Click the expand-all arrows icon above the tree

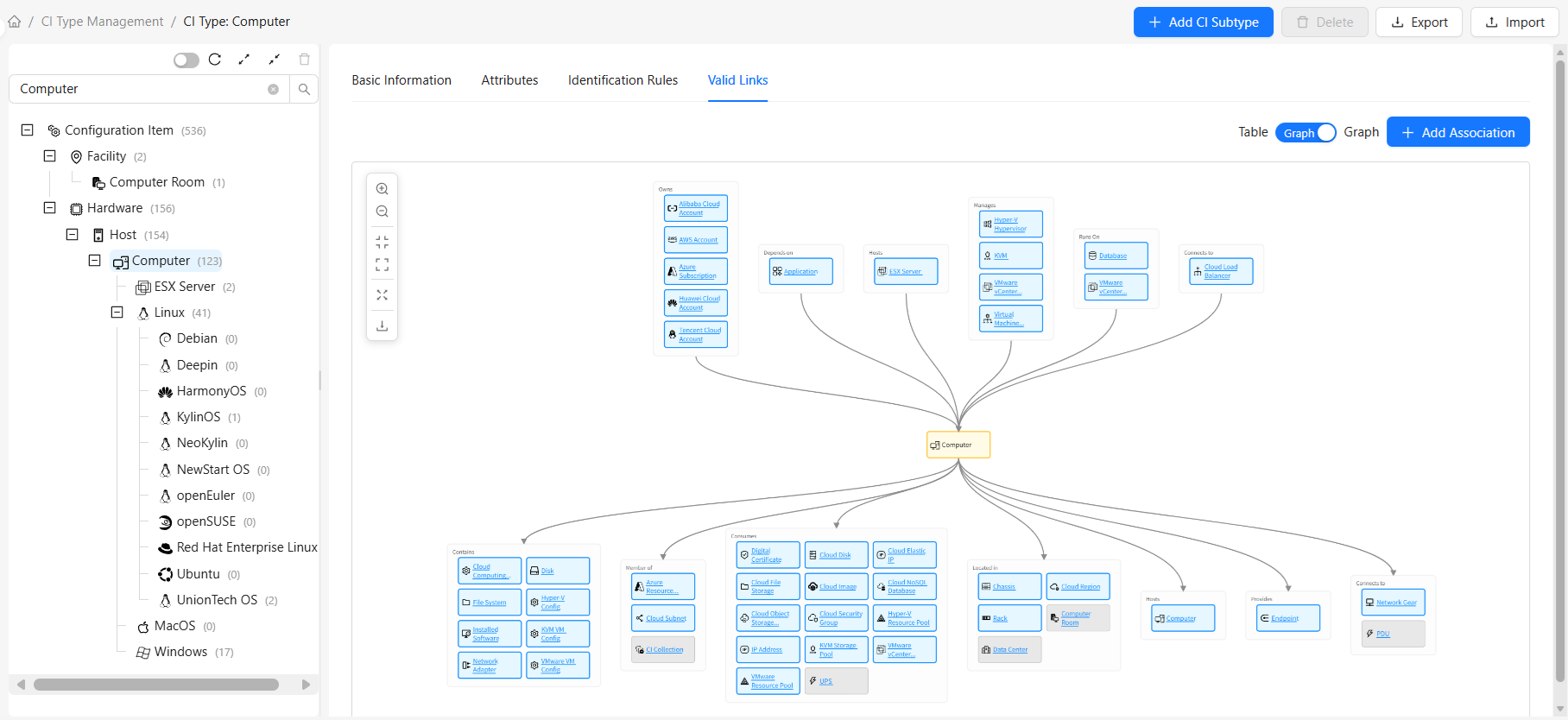coord(244,60)
